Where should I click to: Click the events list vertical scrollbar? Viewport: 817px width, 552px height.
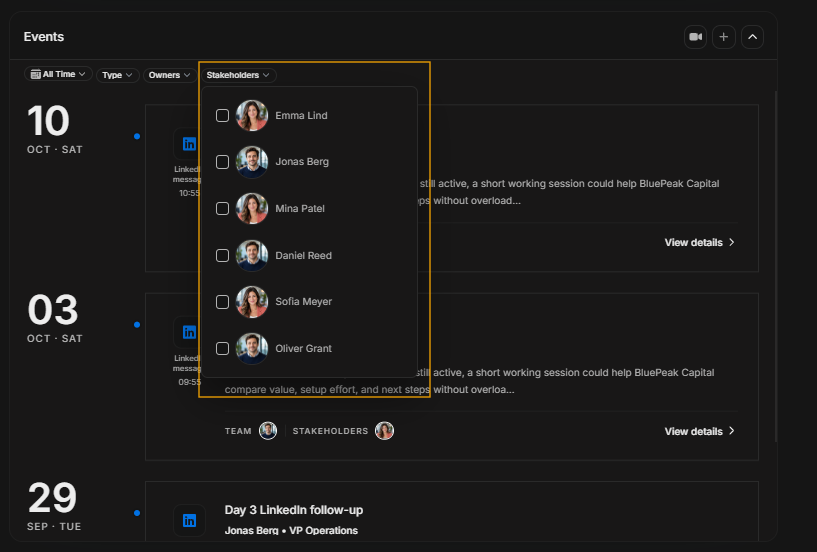point(775,266)
